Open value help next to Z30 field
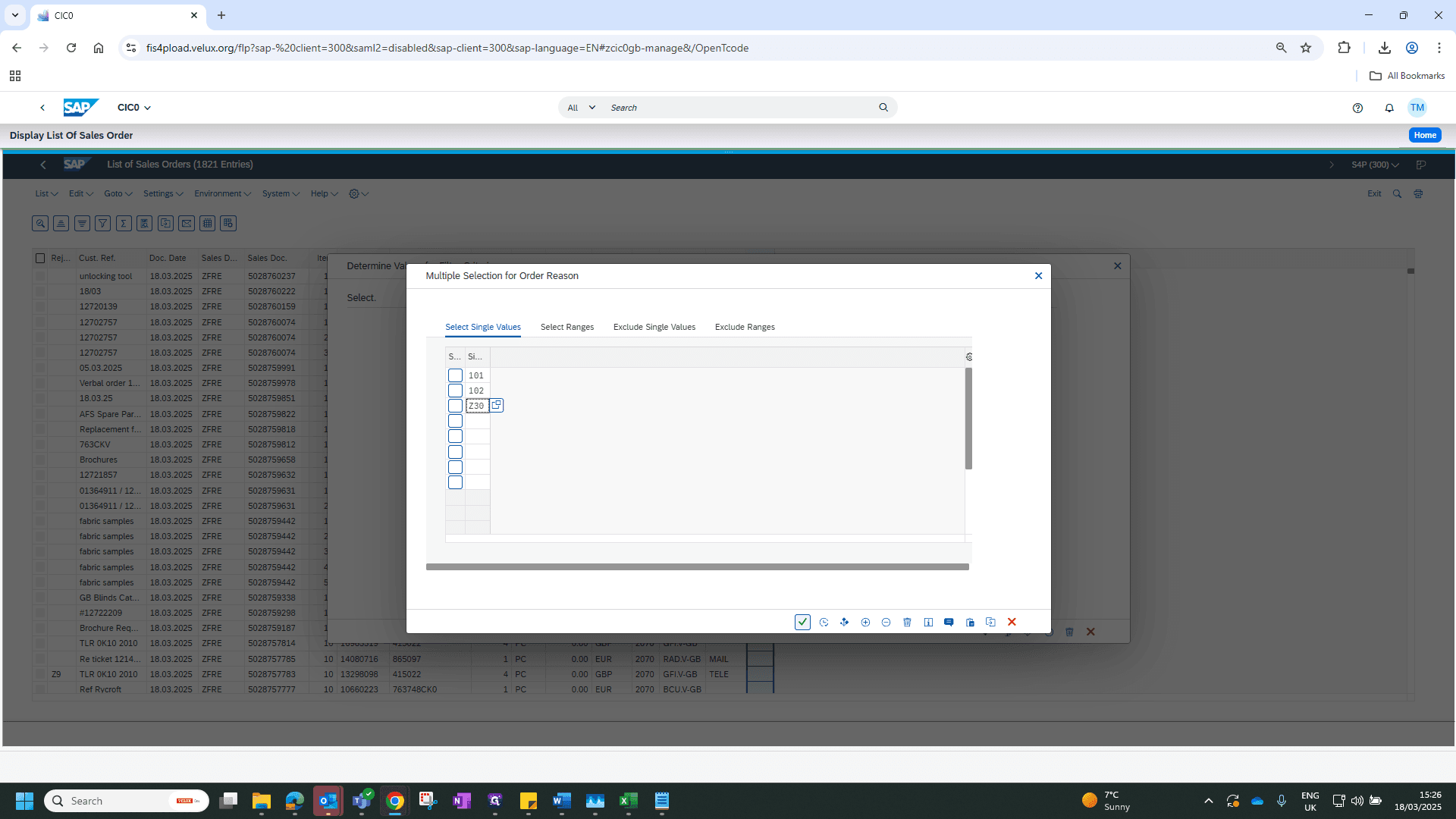1456x819 pixels. pos(497,405)
